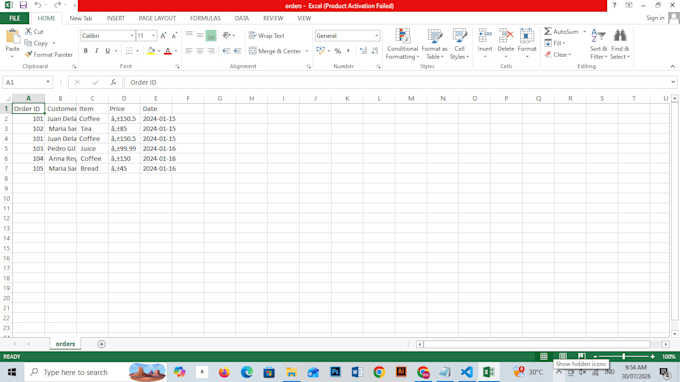This screenshot has width=680, height=382.
Task: Apply borders to the cell
Action: coord(129,51)
